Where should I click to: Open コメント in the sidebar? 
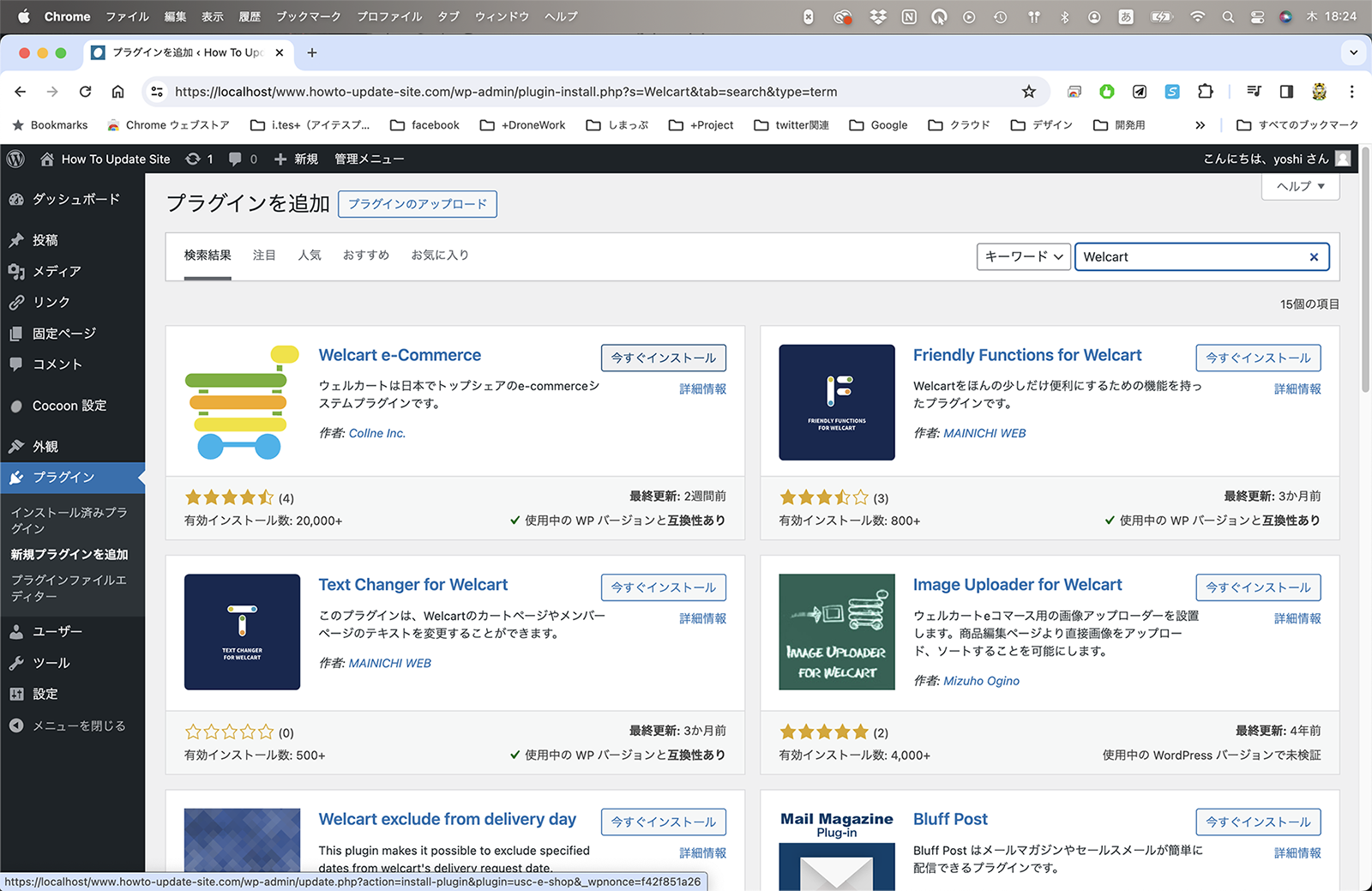point(73,364)
